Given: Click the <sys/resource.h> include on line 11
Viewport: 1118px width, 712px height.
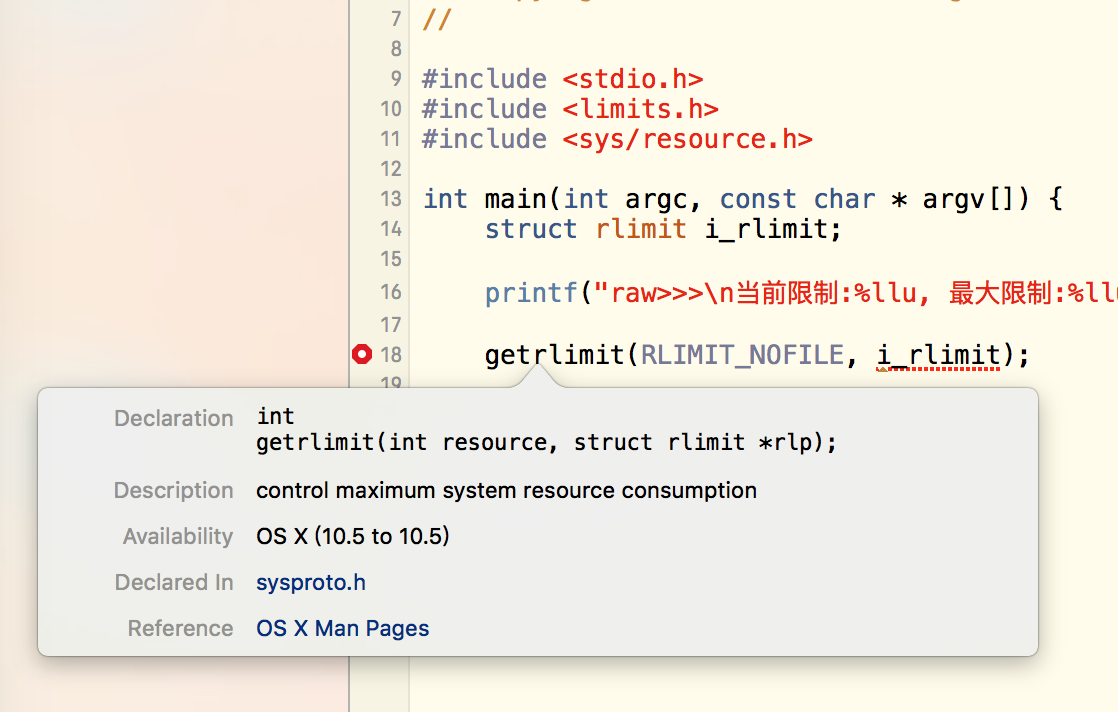Looking at the screenshot, I should (x=687, y=138).
